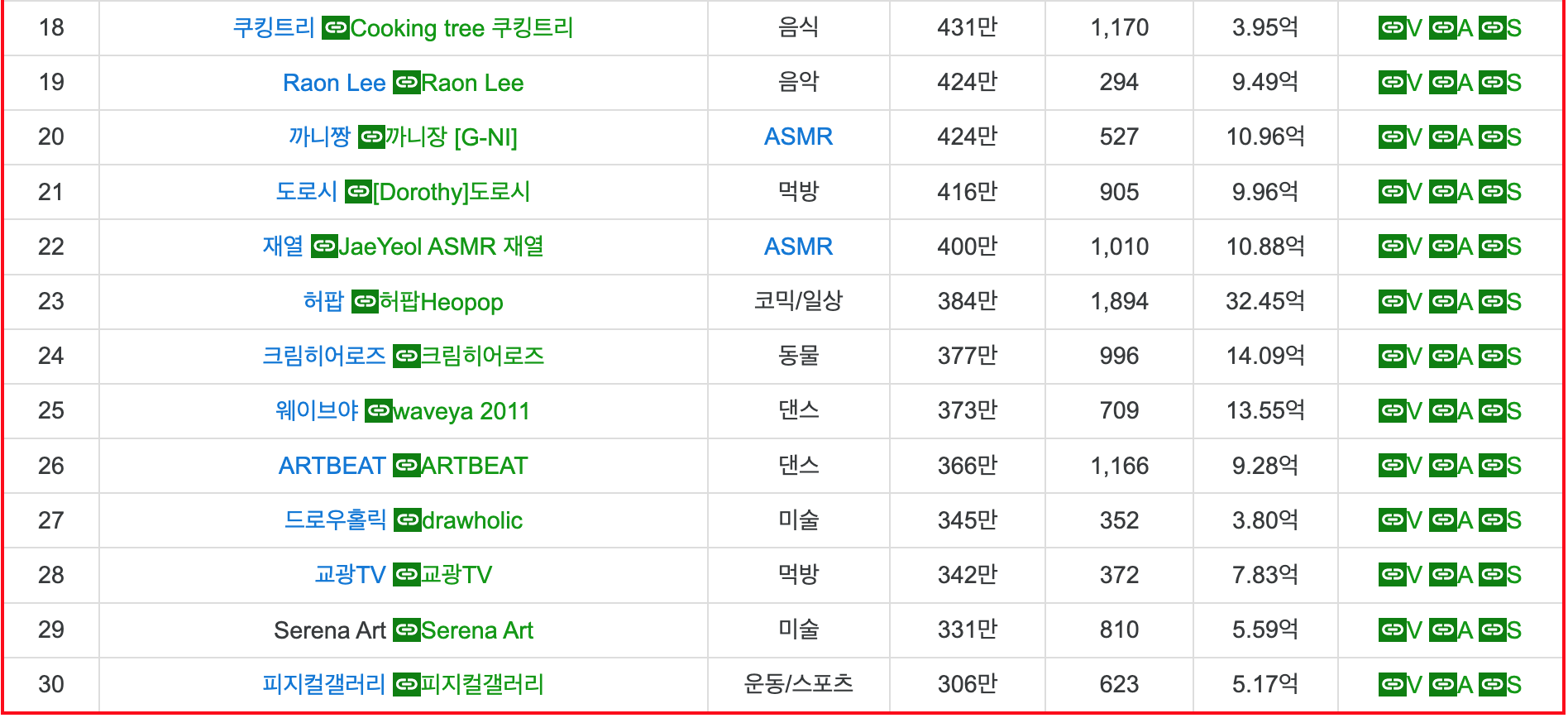The width and height of the screenshot is (1568, 718).
Task: Open the V link for rank 21
Action: tap(1400, 192)
